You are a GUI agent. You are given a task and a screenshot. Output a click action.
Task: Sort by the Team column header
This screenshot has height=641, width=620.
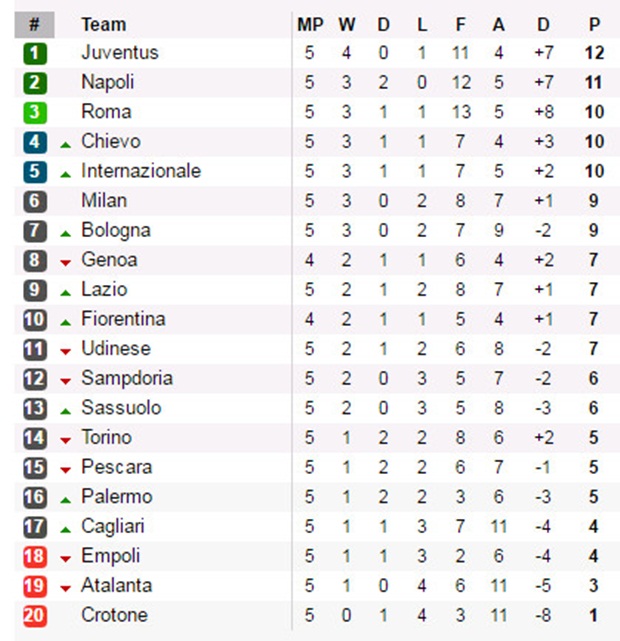pyautogui.click(x=103, y=25)
